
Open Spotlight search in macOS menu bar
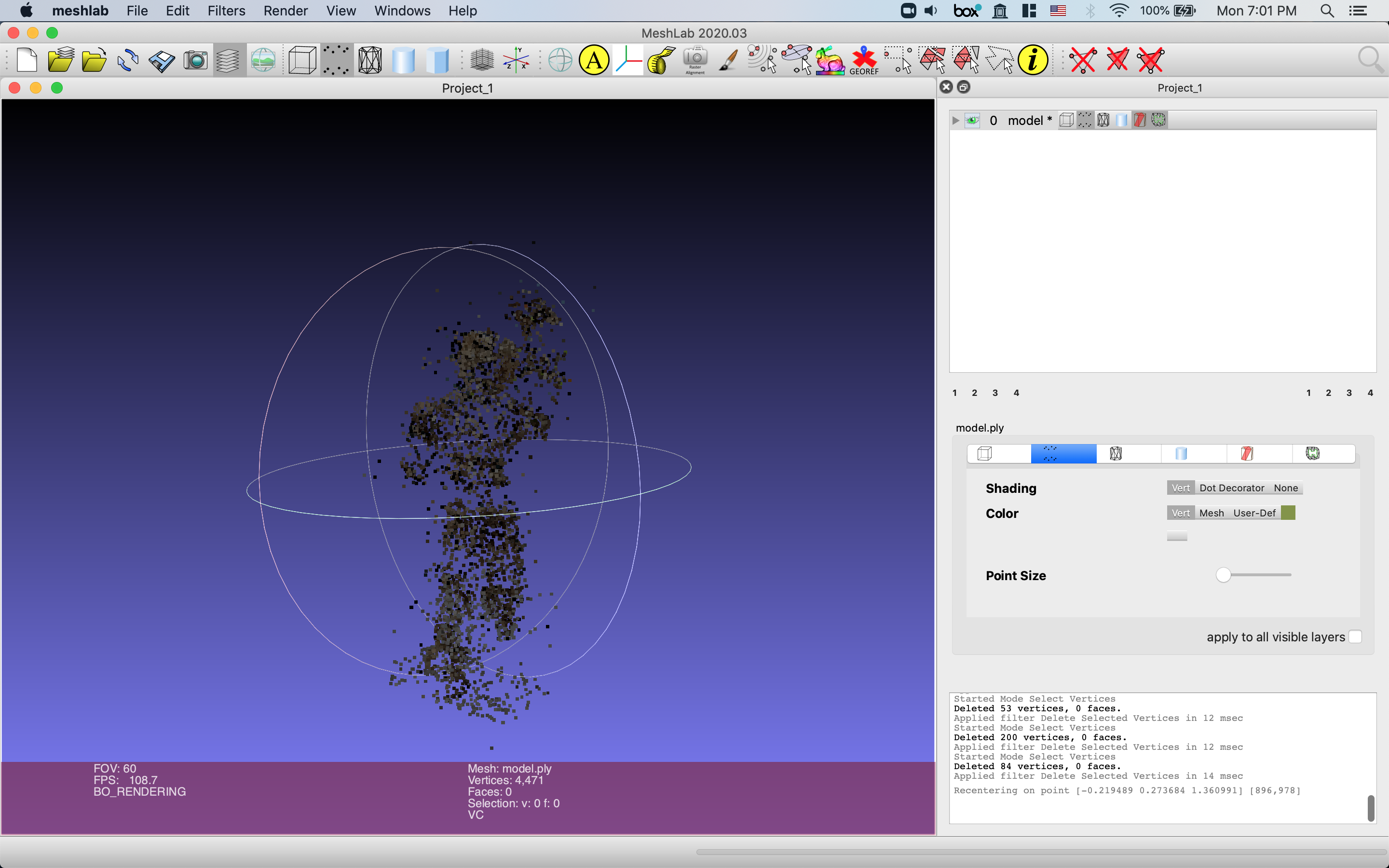coord(1327,11)
